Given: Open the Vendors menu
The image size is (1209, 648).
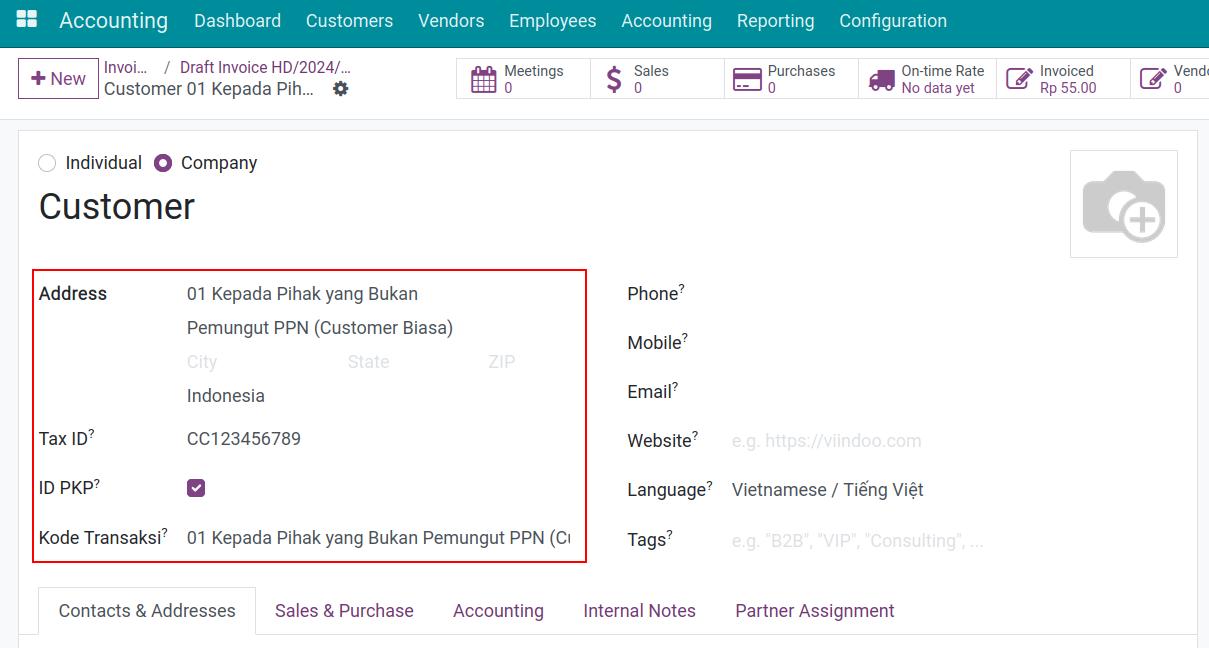Looking at the screenshot, I should click(451, 21).
